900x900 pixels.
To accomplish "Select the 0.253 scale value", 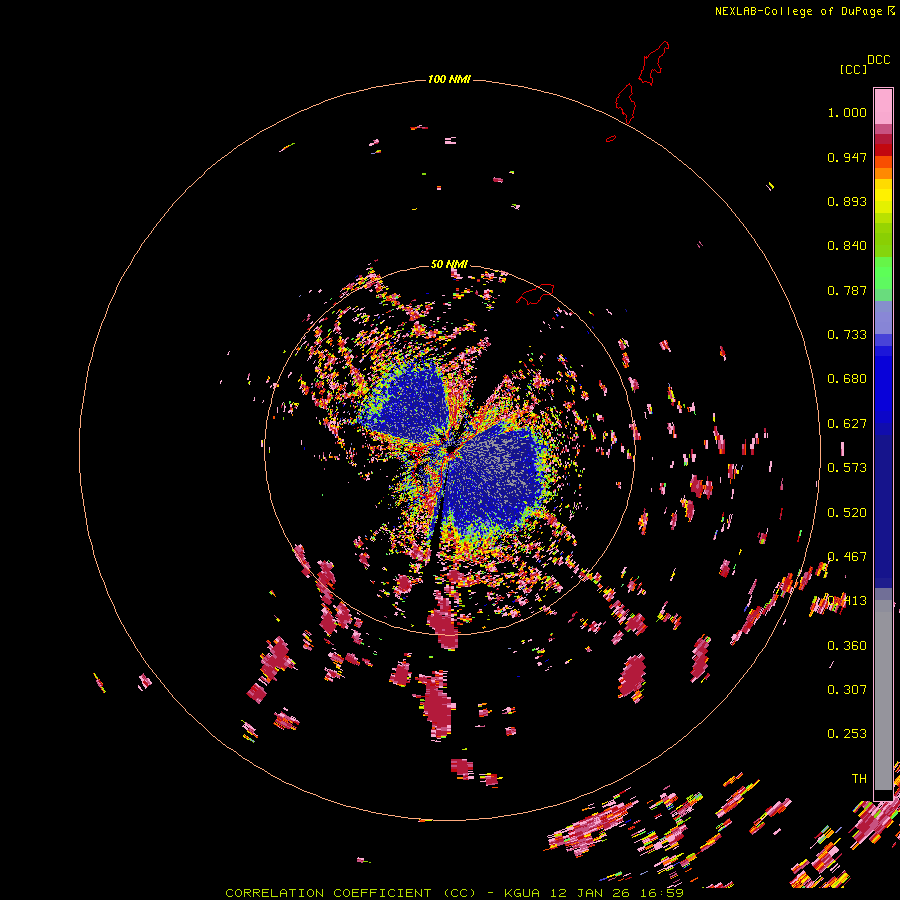I will pyautogui.click(x=847, y=734).
